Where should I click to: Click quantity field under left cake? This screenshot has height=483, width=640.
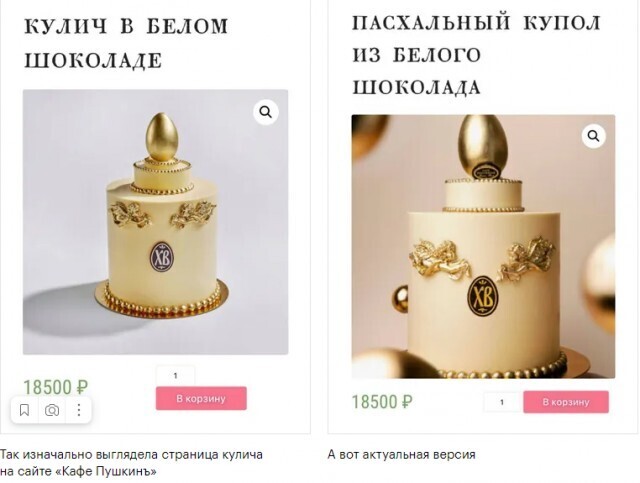(x=176, y=376)
